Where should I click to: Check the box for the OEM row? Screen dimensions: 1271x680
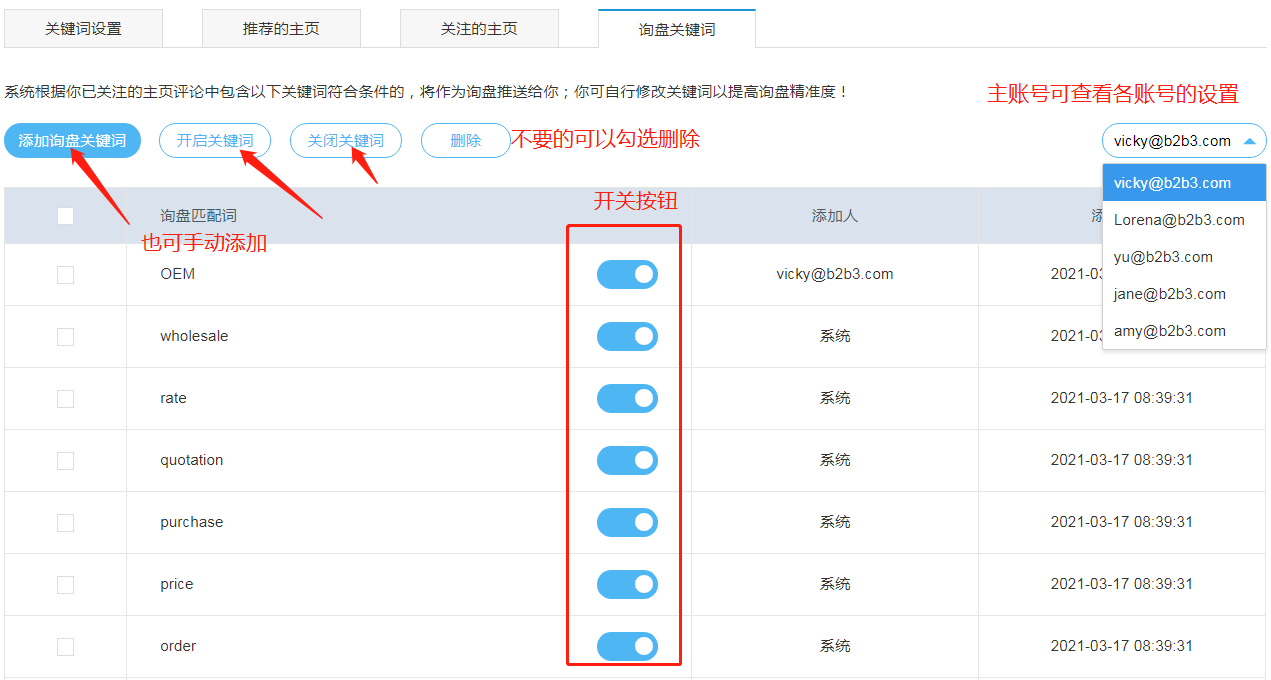(x=65, y=274)
